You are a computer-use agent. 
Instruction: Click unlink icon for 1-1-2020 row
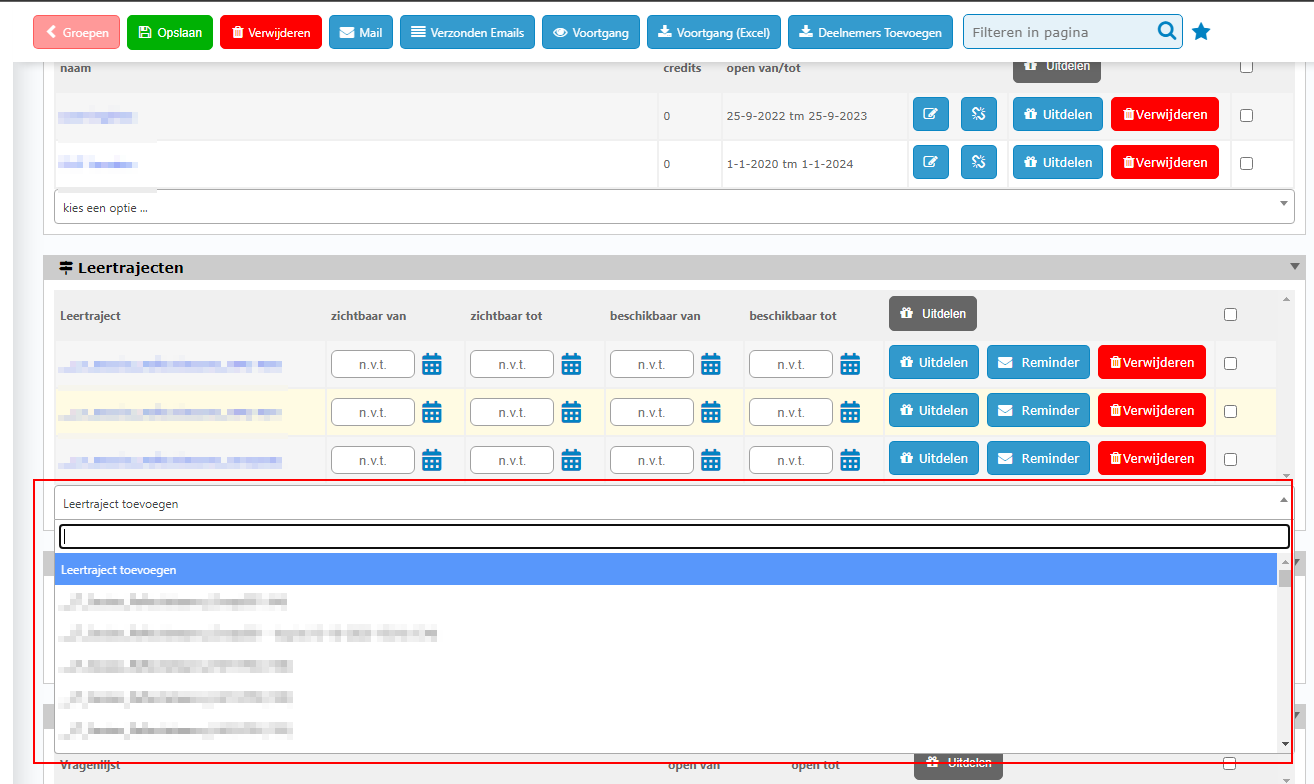[x=978, y=162]
